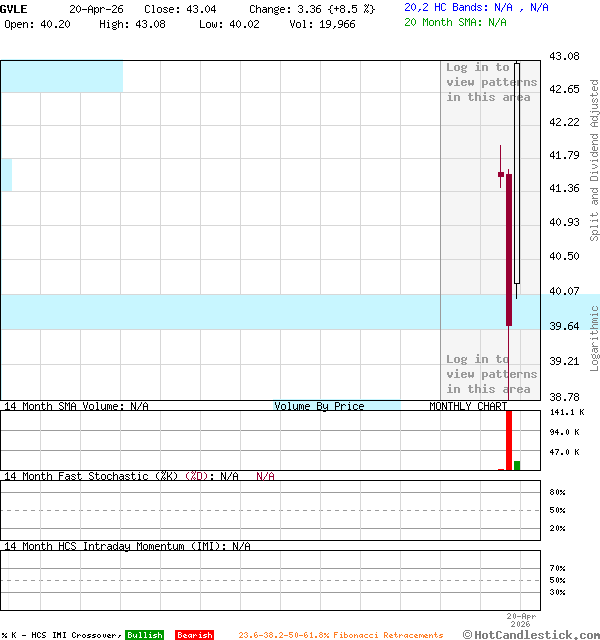Click upper 'Log in to view patterns' notice
The image size is (600, 640).
click(x=491, y=83)
